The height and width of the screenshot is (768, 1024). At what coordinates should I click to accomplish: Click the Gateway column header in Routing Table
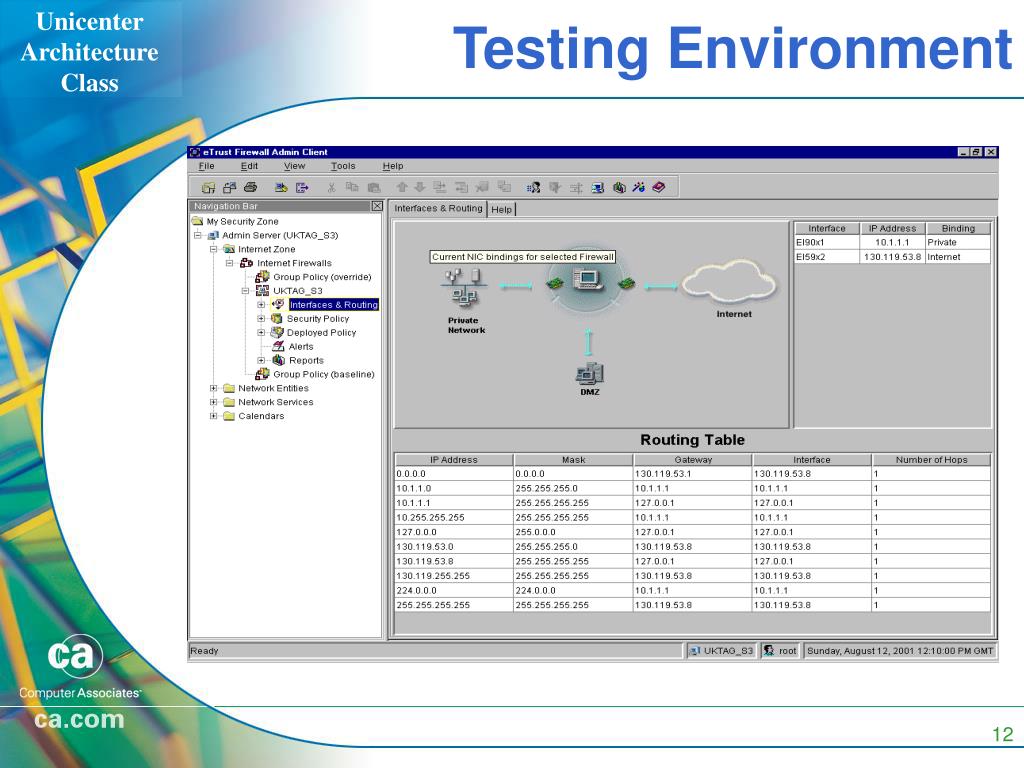pos(693,460)
